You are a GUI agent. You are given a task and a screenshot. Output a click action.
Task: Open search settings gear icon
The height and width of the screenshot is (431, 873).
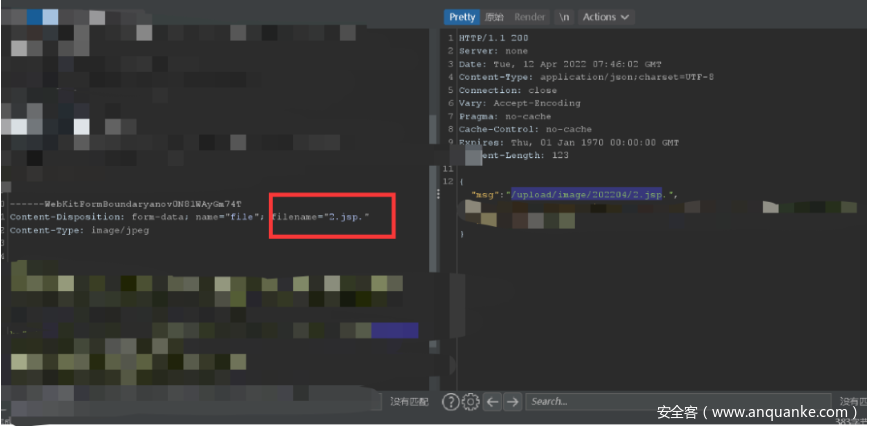[x=471, y=401]
